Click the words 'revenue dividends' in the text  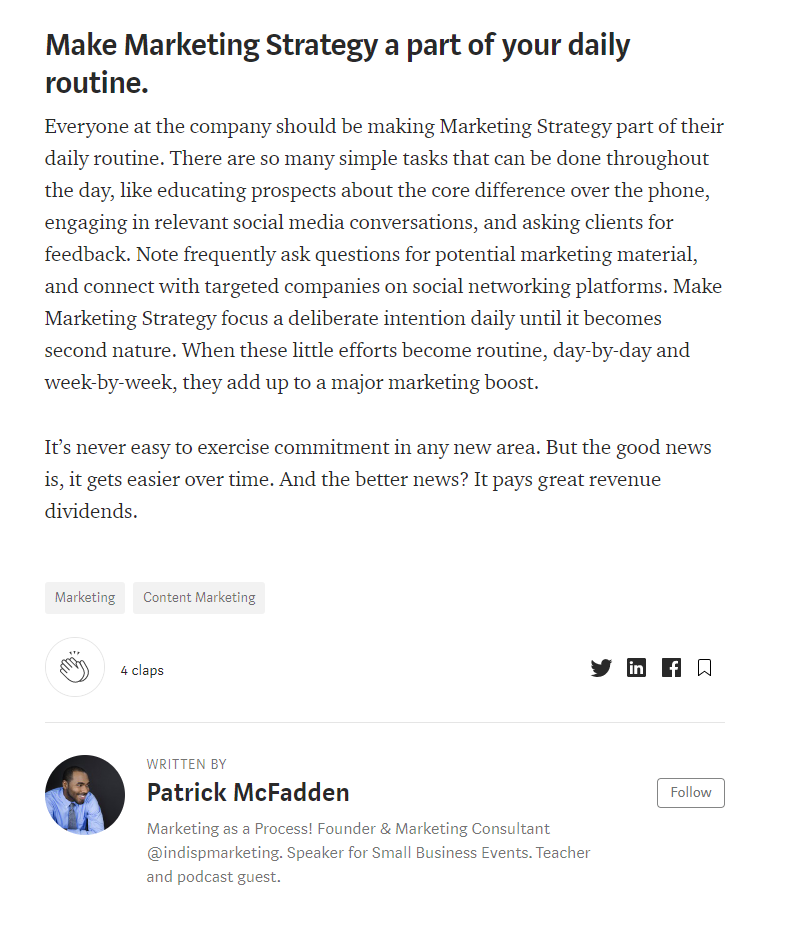353,495
